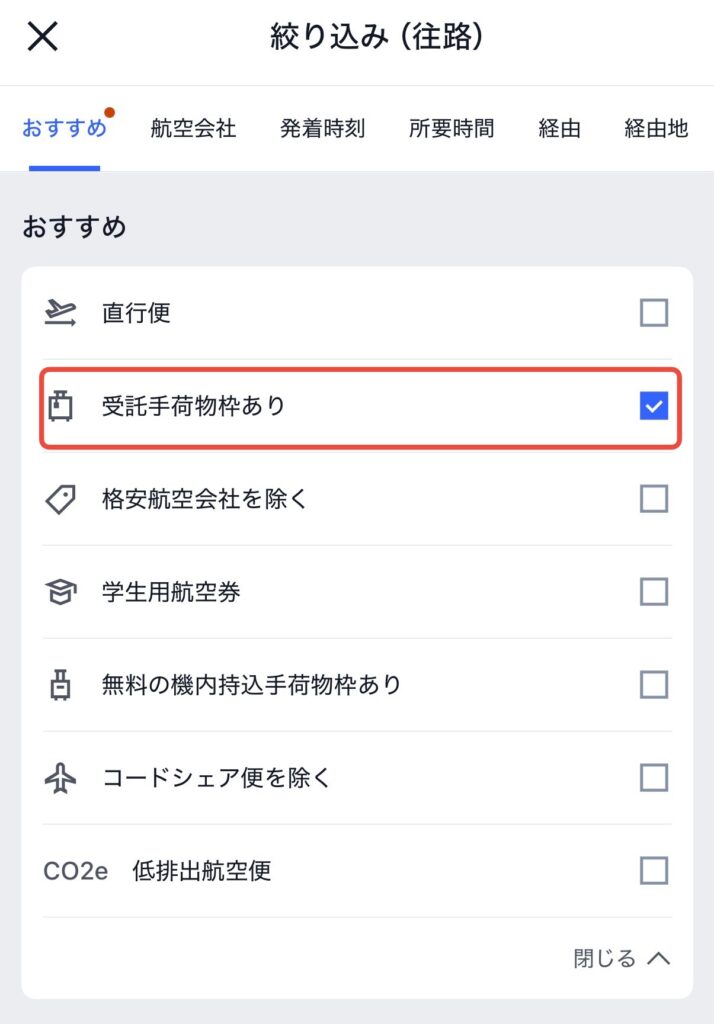This screenshot has width=714, height=1024.
Task: Tap the 直行便 airplane takeoff icon
Action: point(60,313)
